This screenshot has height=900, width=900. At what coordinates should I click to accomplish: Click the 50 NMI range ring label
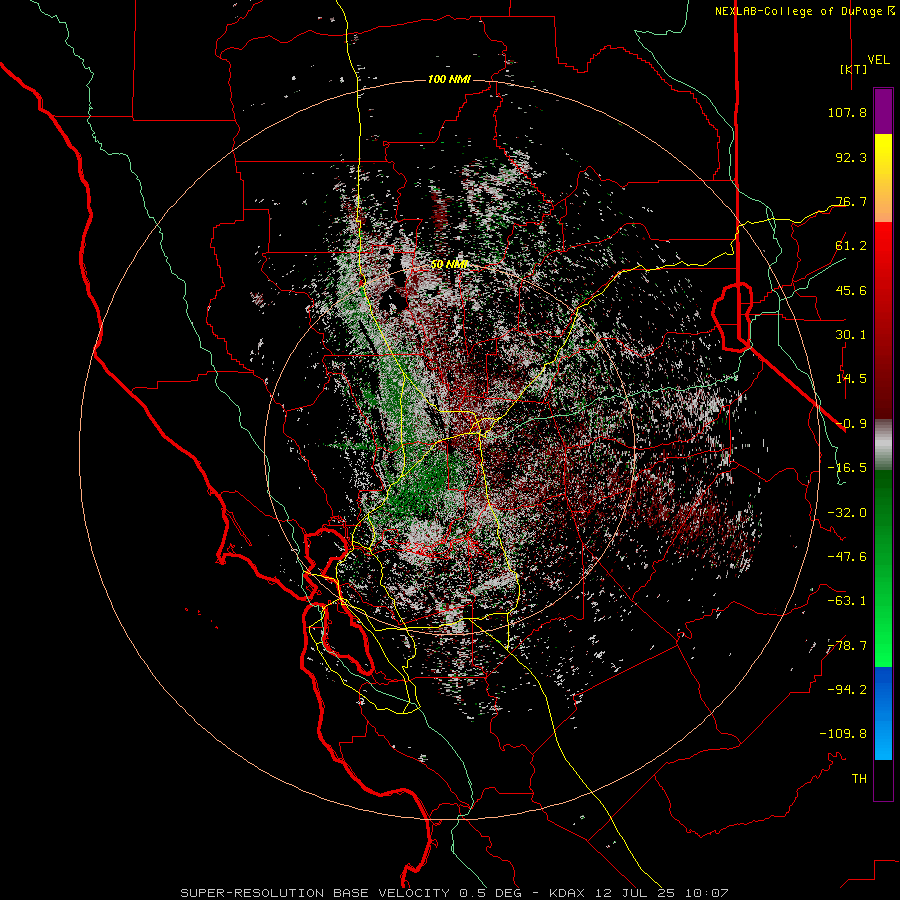click(x=449, y=264)
